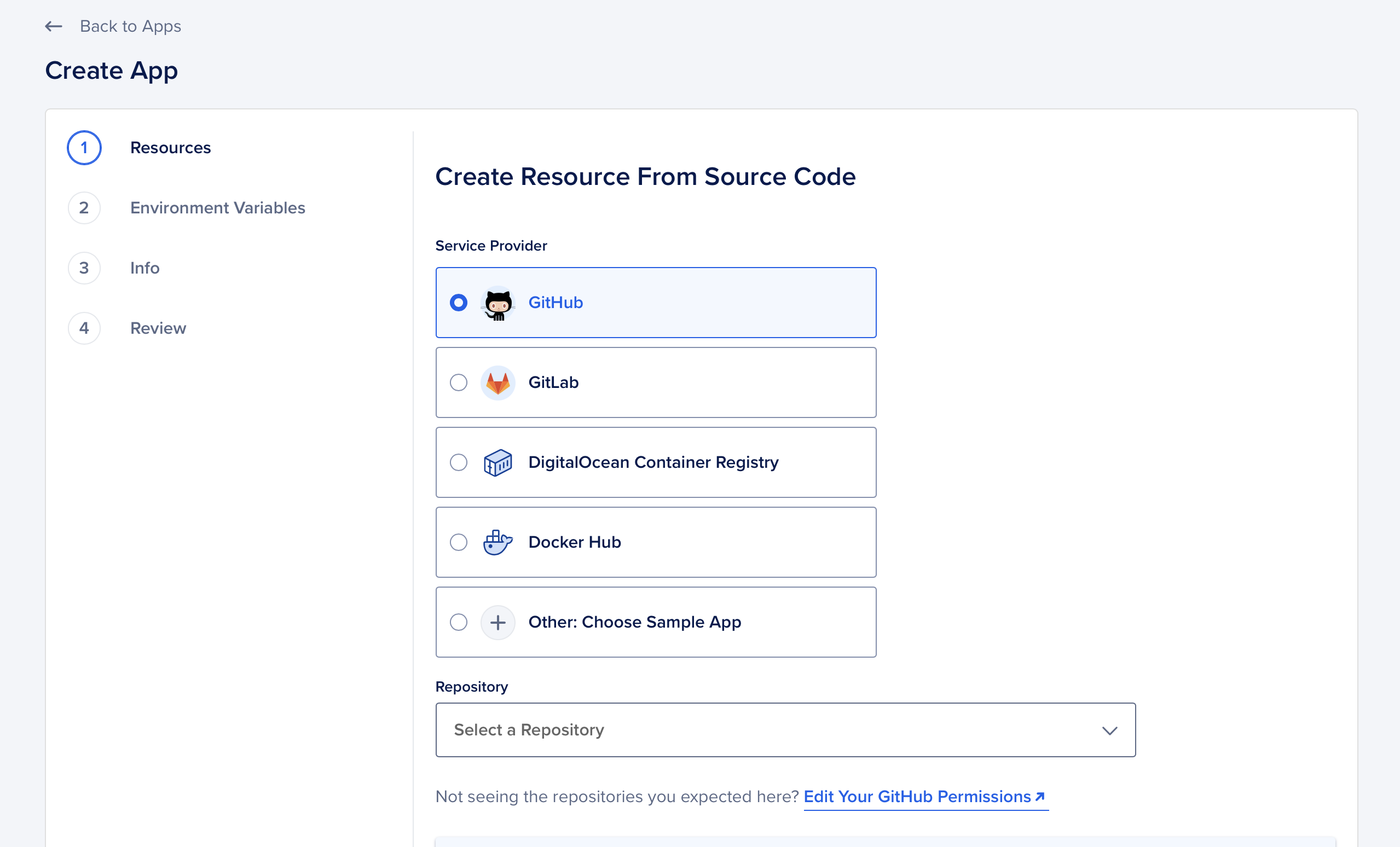Open the Review step
Screen dimensions: 1400x847
point(158,328)
